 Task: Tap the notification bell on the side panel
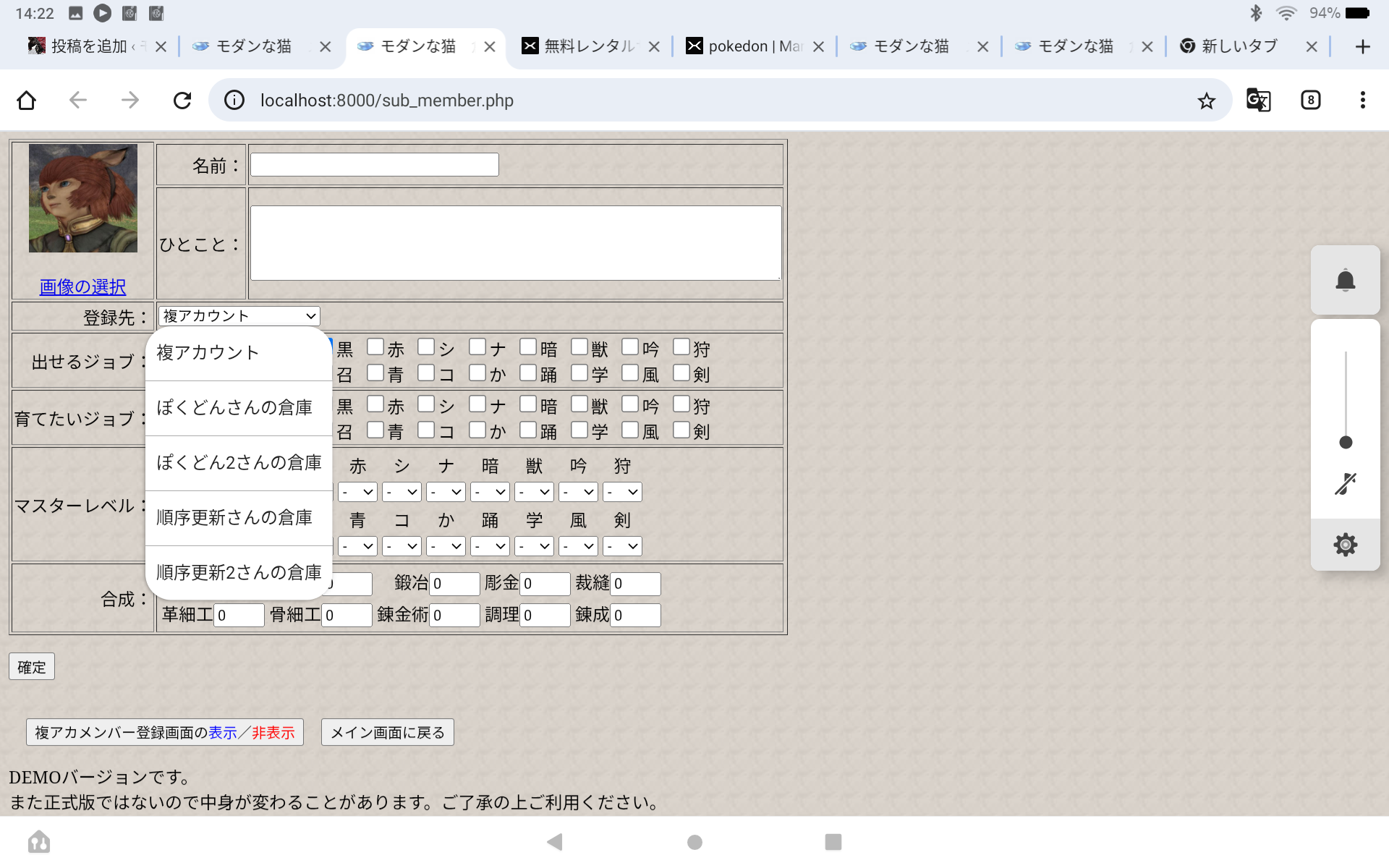click(x=1345, y=281)
